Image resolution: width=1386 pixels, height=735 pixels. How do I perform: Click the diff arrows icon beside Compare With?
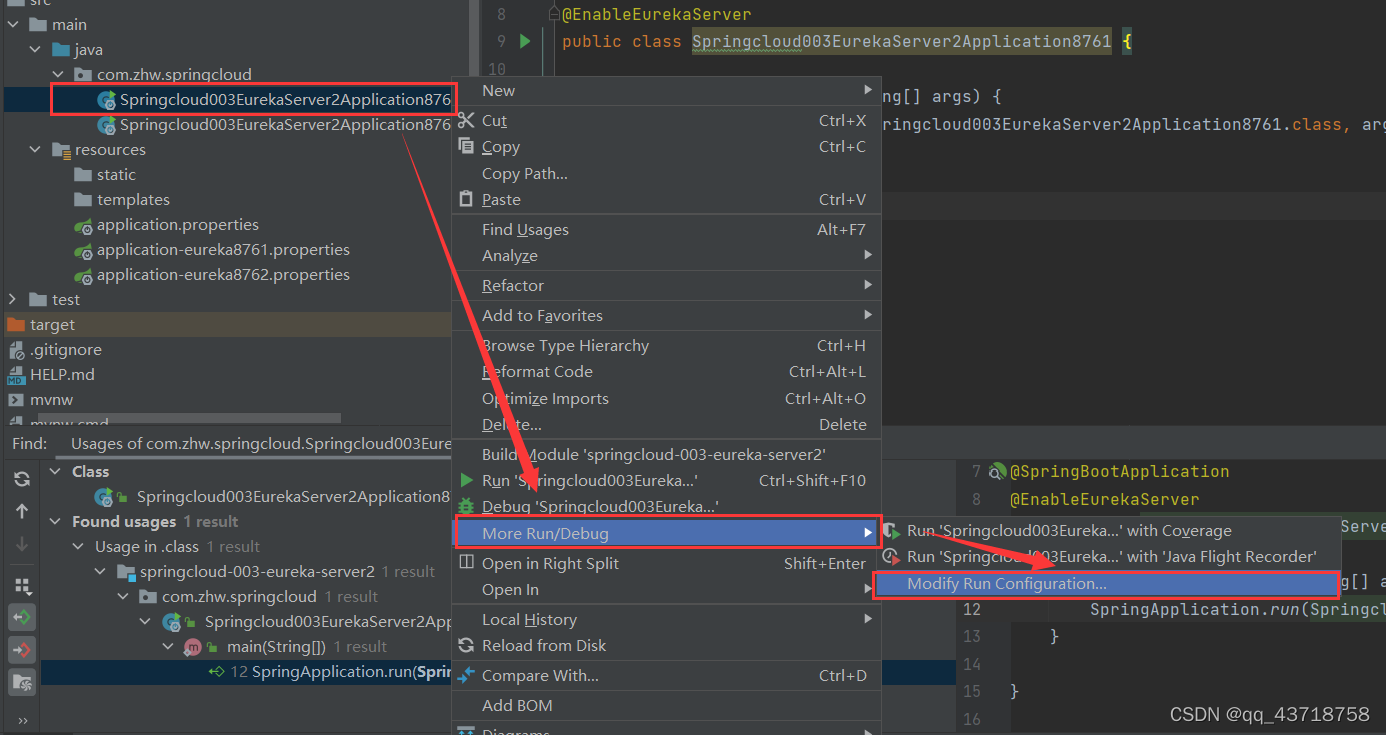(x=466, y=675)
